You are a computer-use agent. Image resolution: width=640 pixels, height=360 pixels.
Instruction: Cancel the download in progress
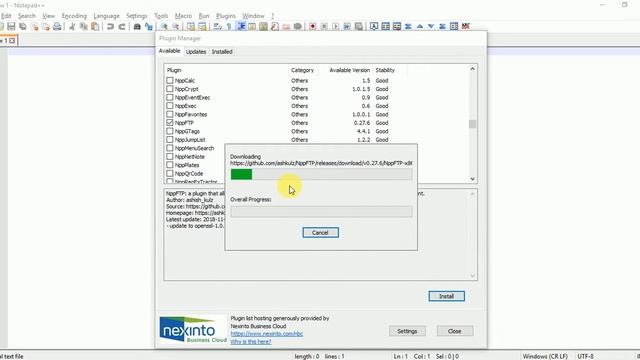pyautogui.click(x=320, y=233)
